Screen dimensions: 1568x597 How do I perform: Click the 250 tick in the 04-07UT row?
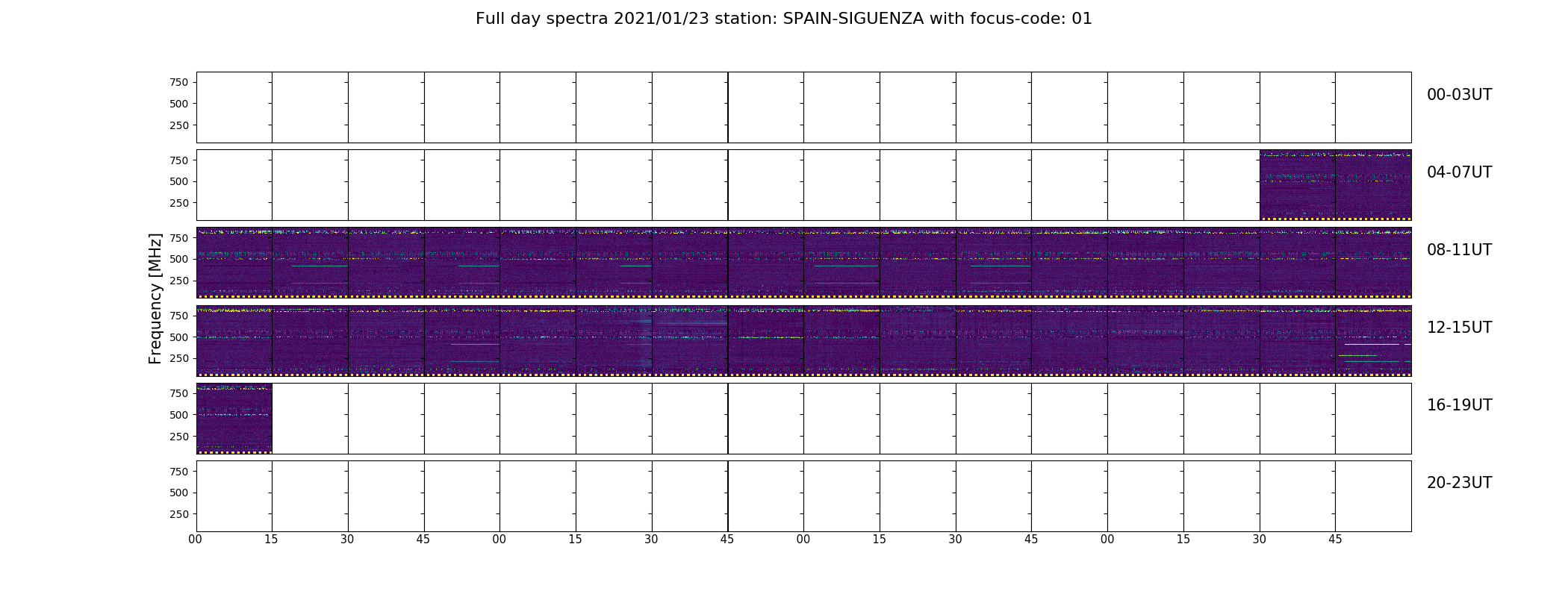179,203
